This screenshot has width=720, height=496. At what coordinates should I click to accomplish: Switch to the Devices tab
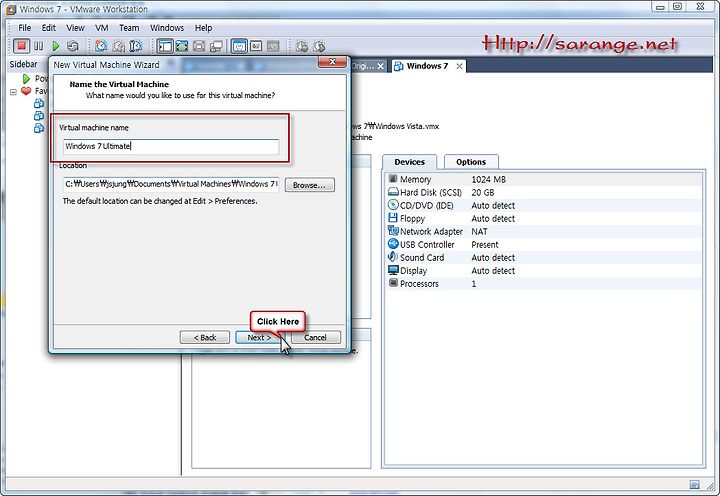[410, 162]
